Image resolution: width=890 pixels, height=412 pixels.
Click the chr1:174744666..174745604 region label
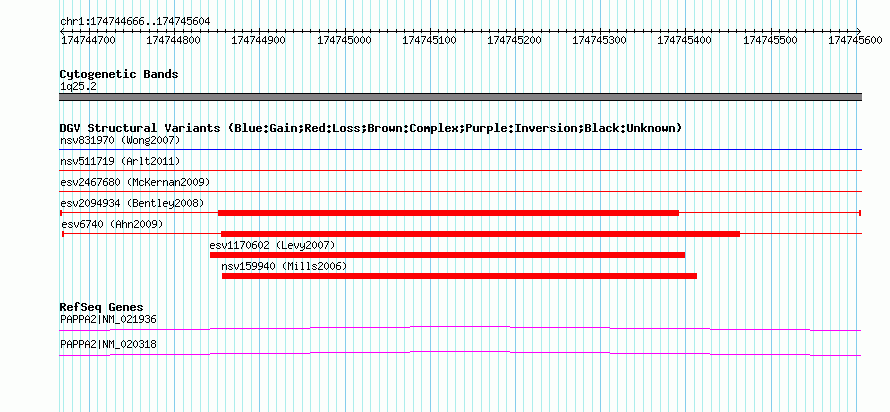tap(135, 21)
